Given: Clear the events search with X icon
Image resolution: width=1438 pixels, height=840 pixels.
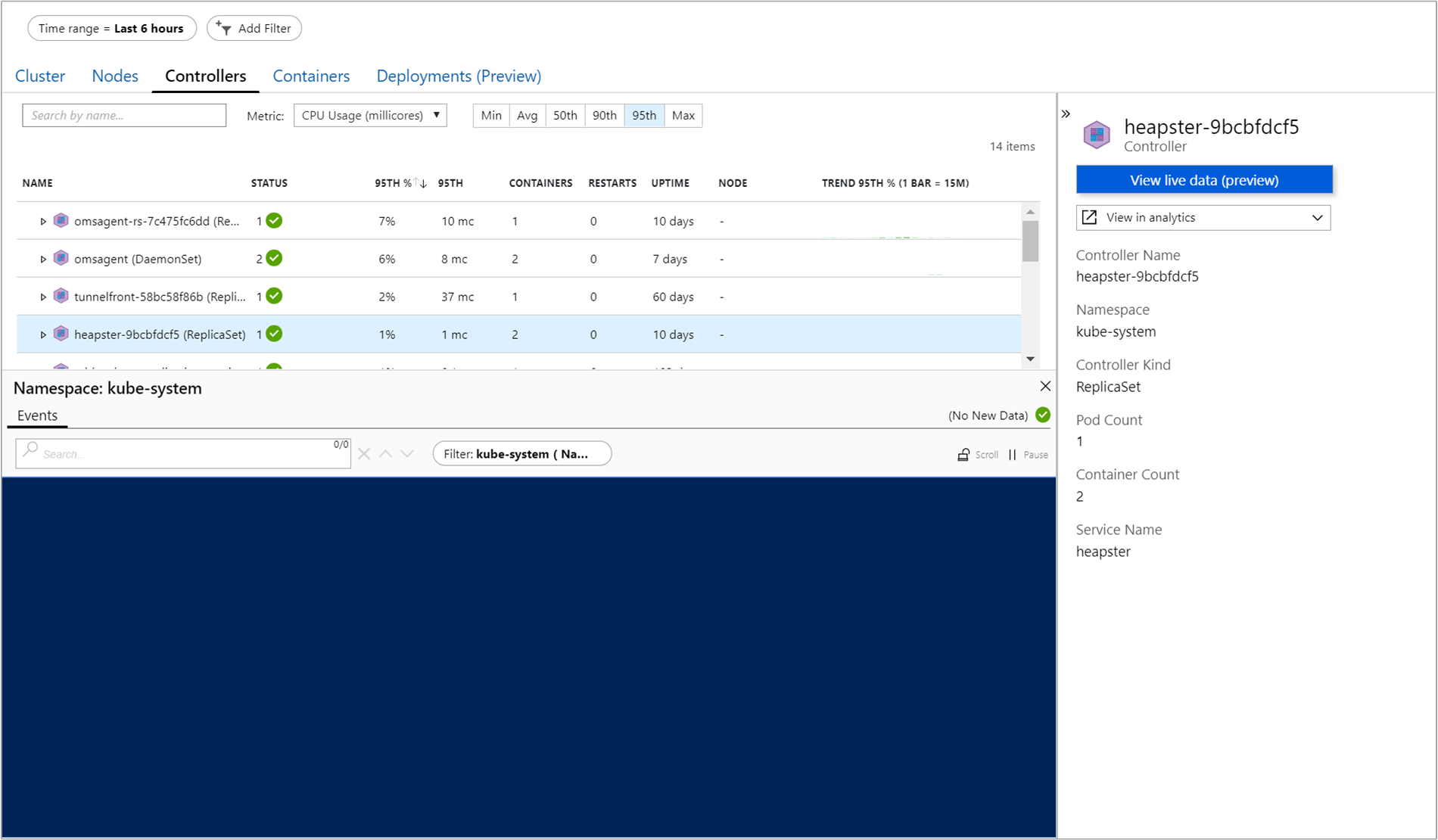Looking at the screenshot, I should [364, 454].
